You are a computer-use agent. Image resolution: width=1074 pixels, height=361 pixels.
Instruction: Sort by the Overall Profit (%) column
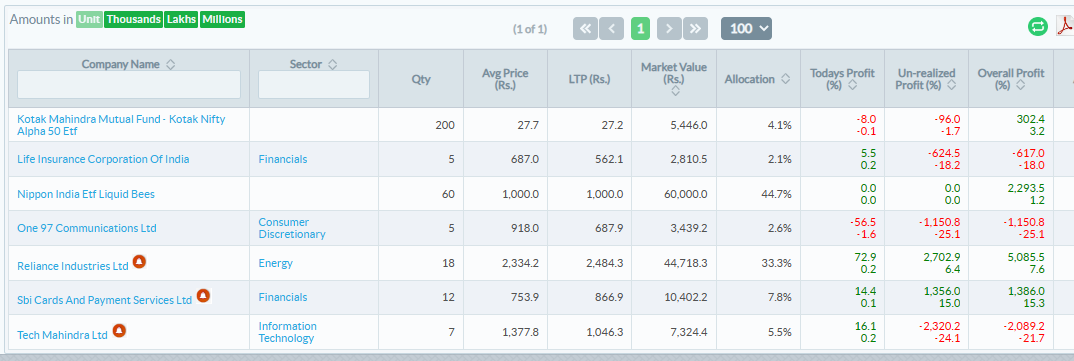pyautogui.click(x=1021, y=85)
